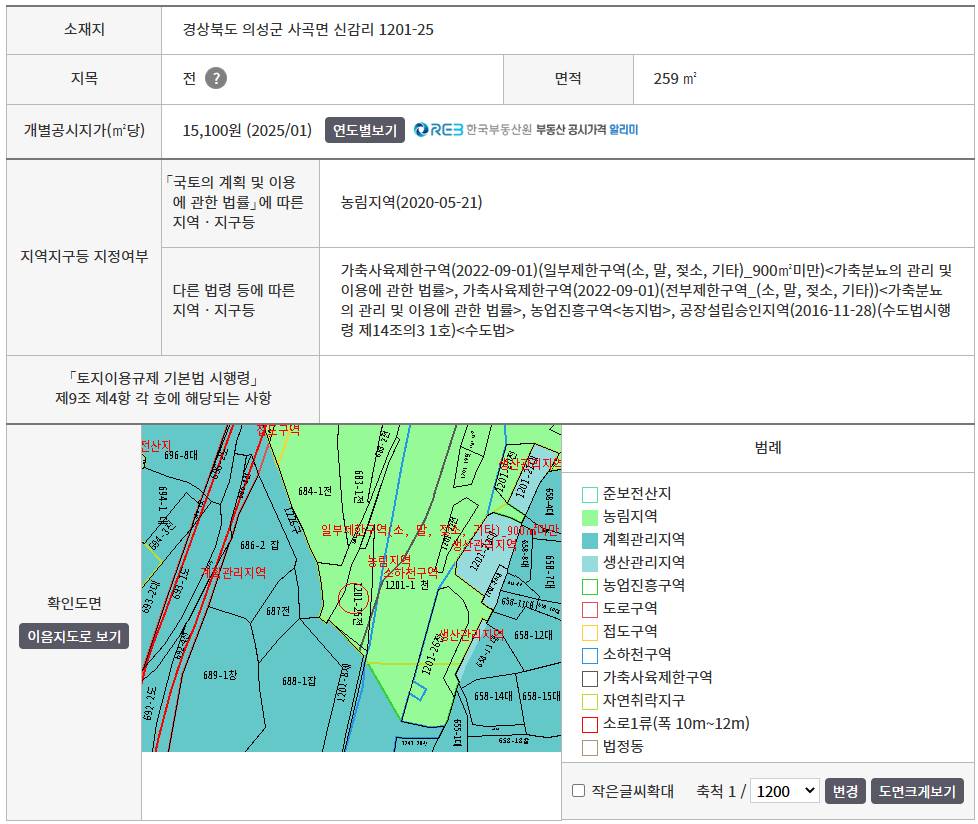978x824 pixels.
Task: Click the 소하천구역 legend swatch
Action: pos(589,656)
